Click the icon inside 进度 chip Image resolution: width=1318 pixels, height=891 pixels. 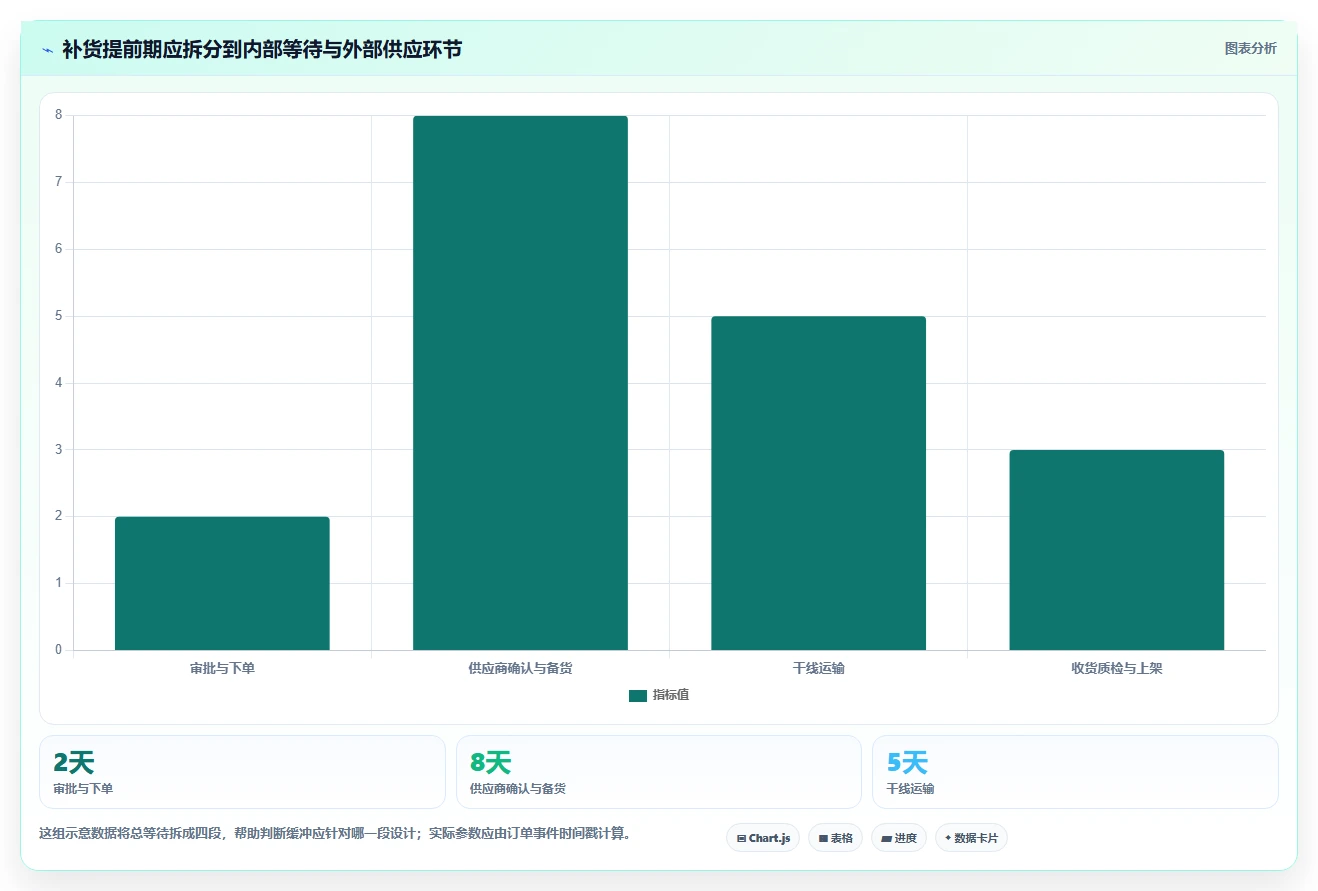(886, 839)
